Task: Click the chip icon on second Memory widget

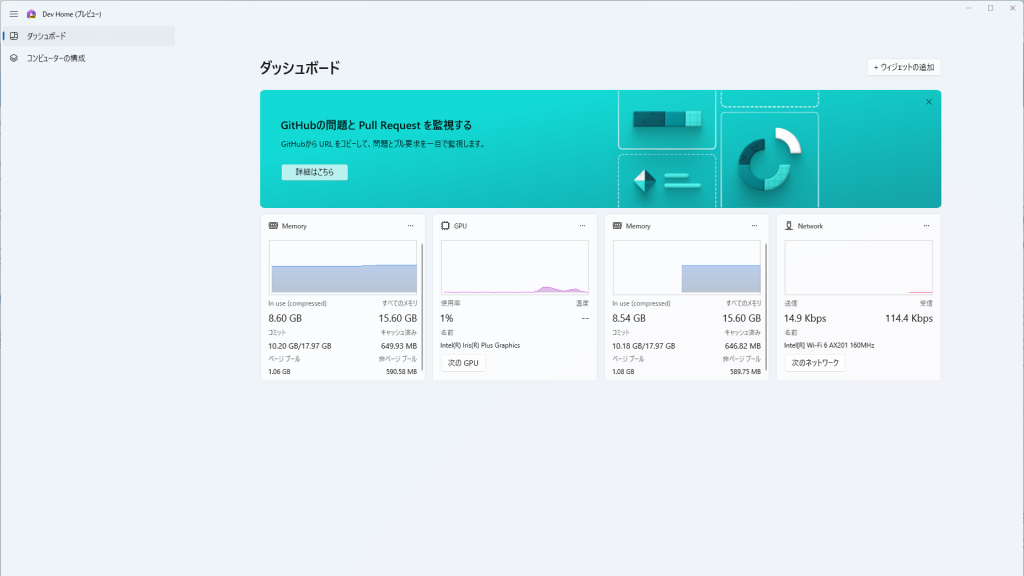Action: point(616,226)
